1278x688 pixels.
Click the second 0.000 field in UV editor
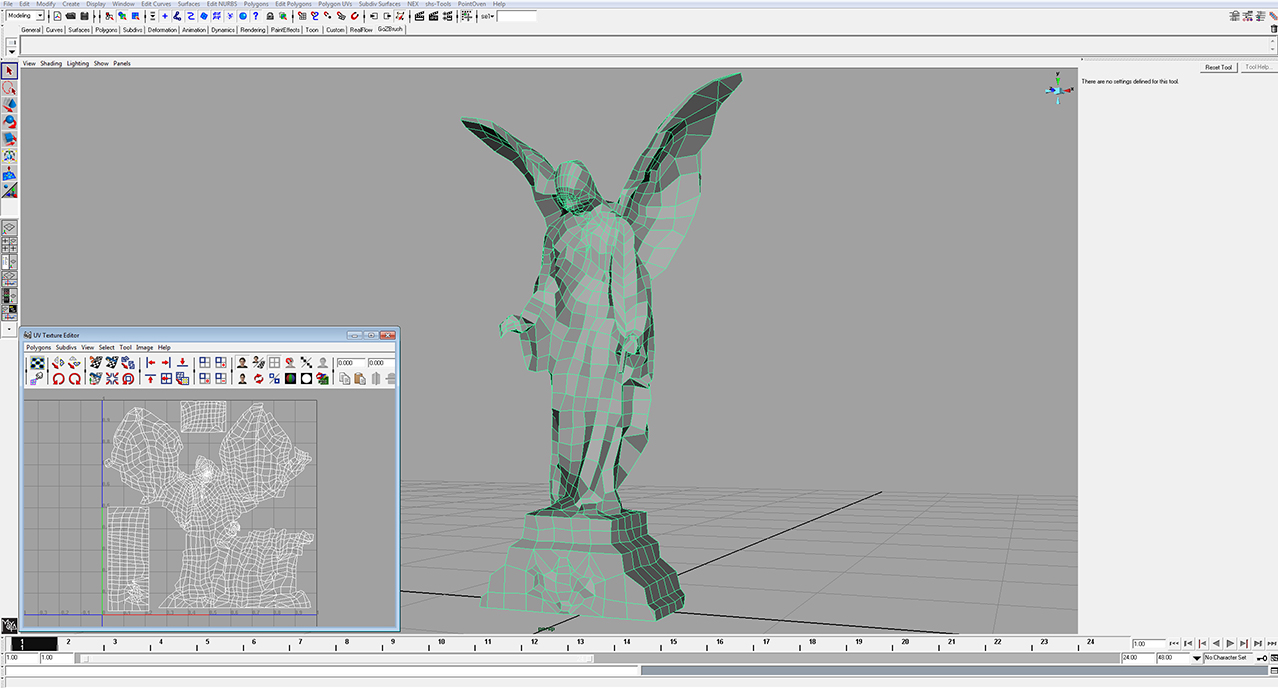tap(381, 362)
